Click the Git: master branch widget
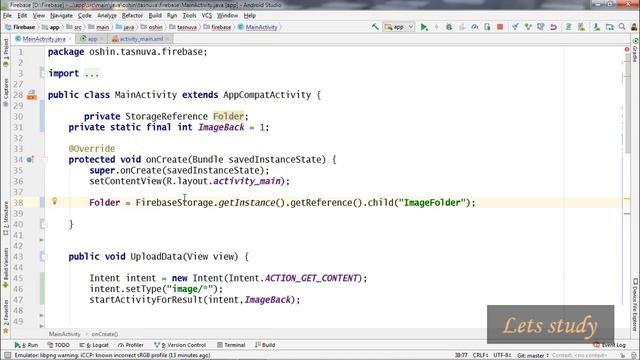Viewport: 640px width, 360px height. tap(533, 356)
